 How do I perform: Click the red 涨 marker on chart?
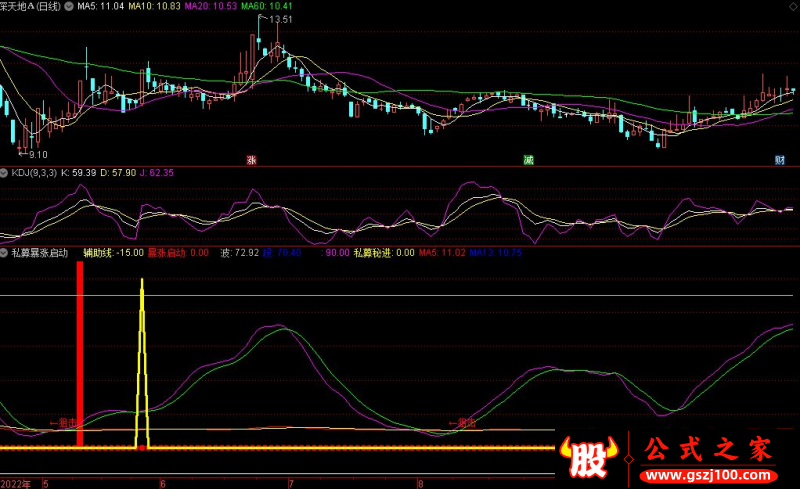[251, 160]
